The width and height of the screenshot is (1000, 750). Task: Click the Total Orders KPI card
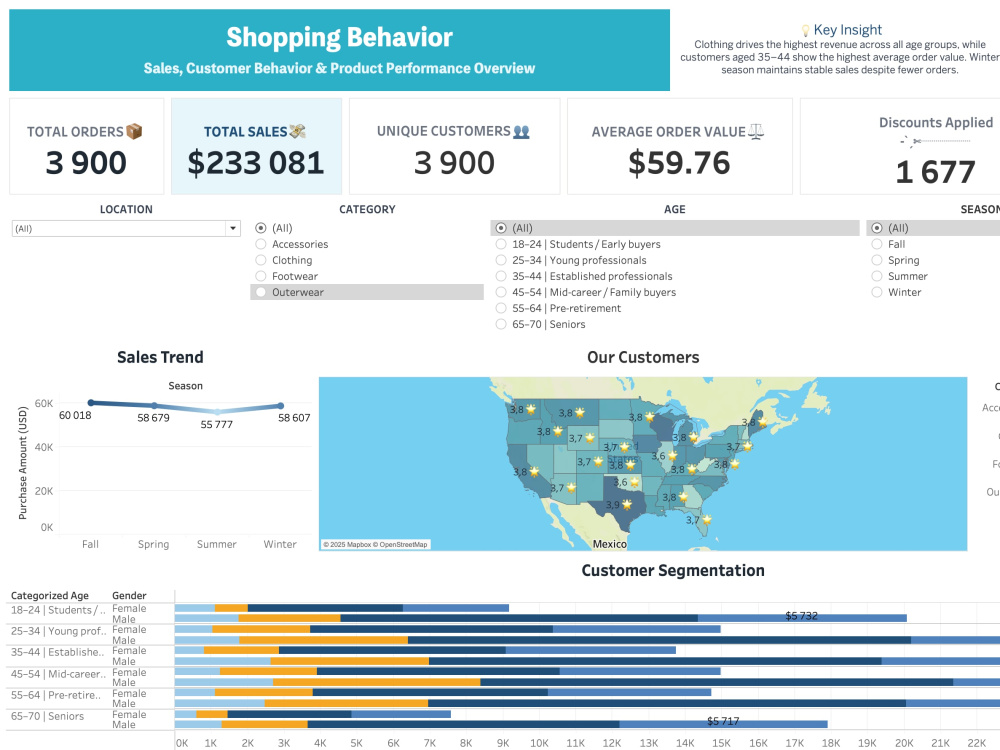tap(87, 146)
